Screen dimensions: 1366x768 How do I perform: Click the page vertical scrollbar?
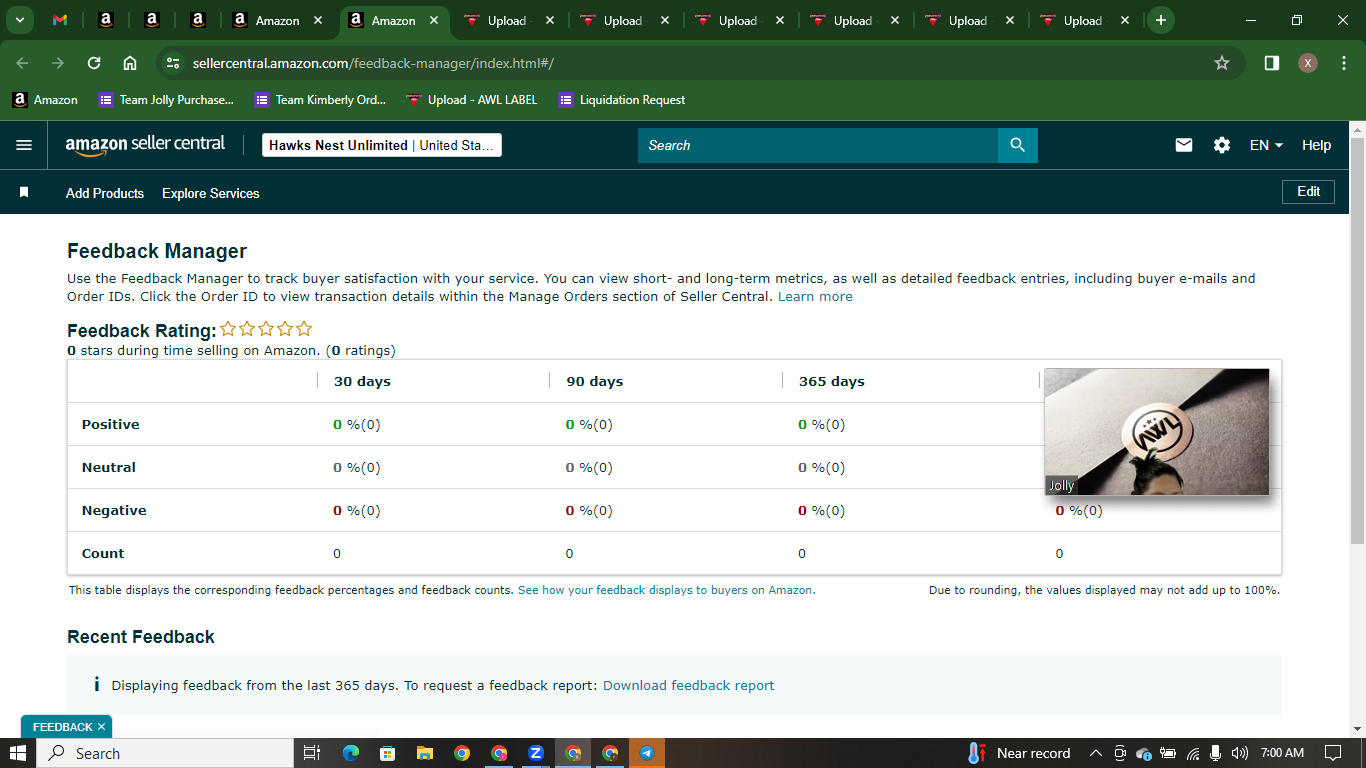tap(1357, 340)
